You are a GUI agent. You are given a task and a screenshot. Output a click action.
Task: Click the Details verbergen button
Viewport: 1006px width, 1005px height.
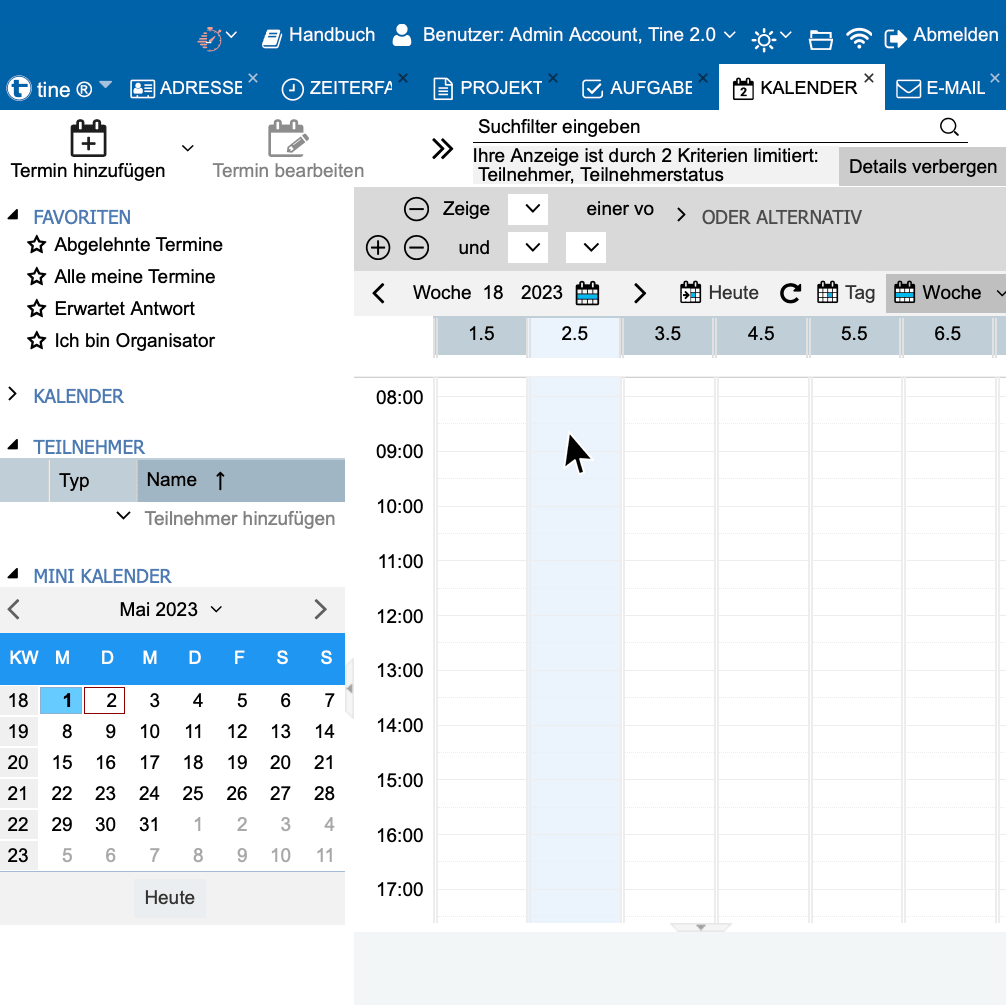click(922, 167)
